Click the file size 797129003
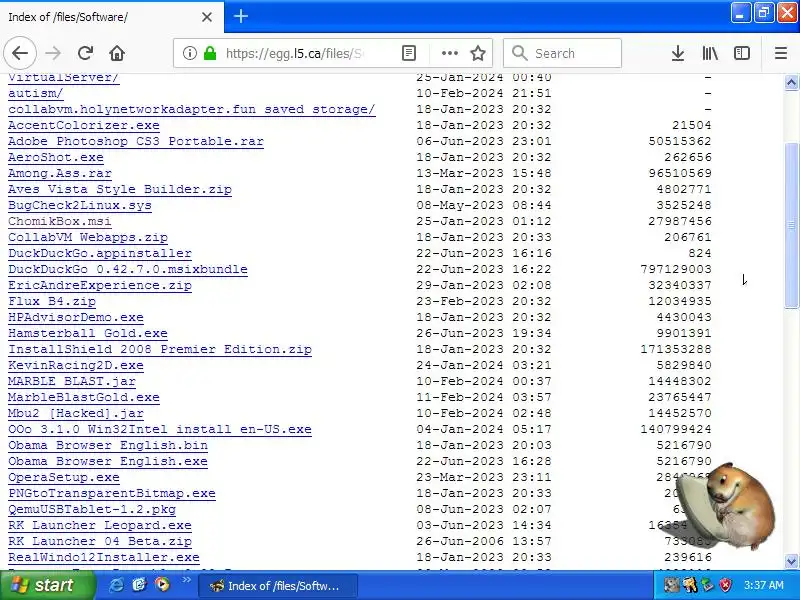The width and height of the screenshot is (800, 600). pyautogui.click(x=676, y=269)
